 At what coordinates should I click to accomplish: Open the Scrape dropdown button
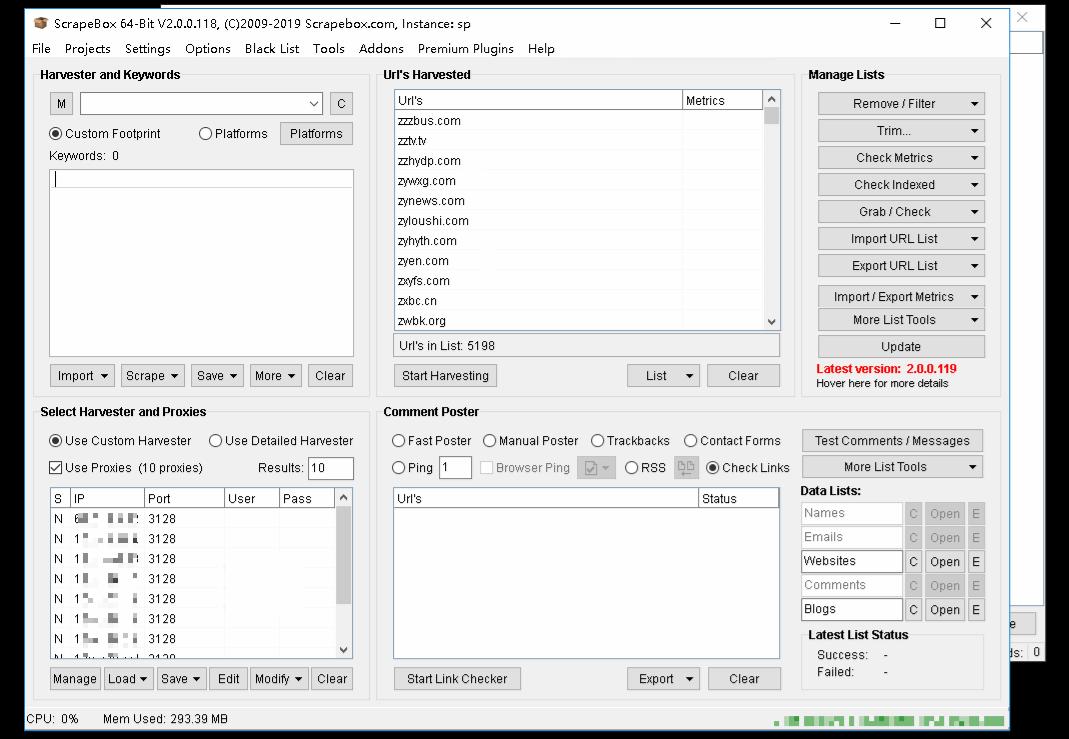[153, 376]
